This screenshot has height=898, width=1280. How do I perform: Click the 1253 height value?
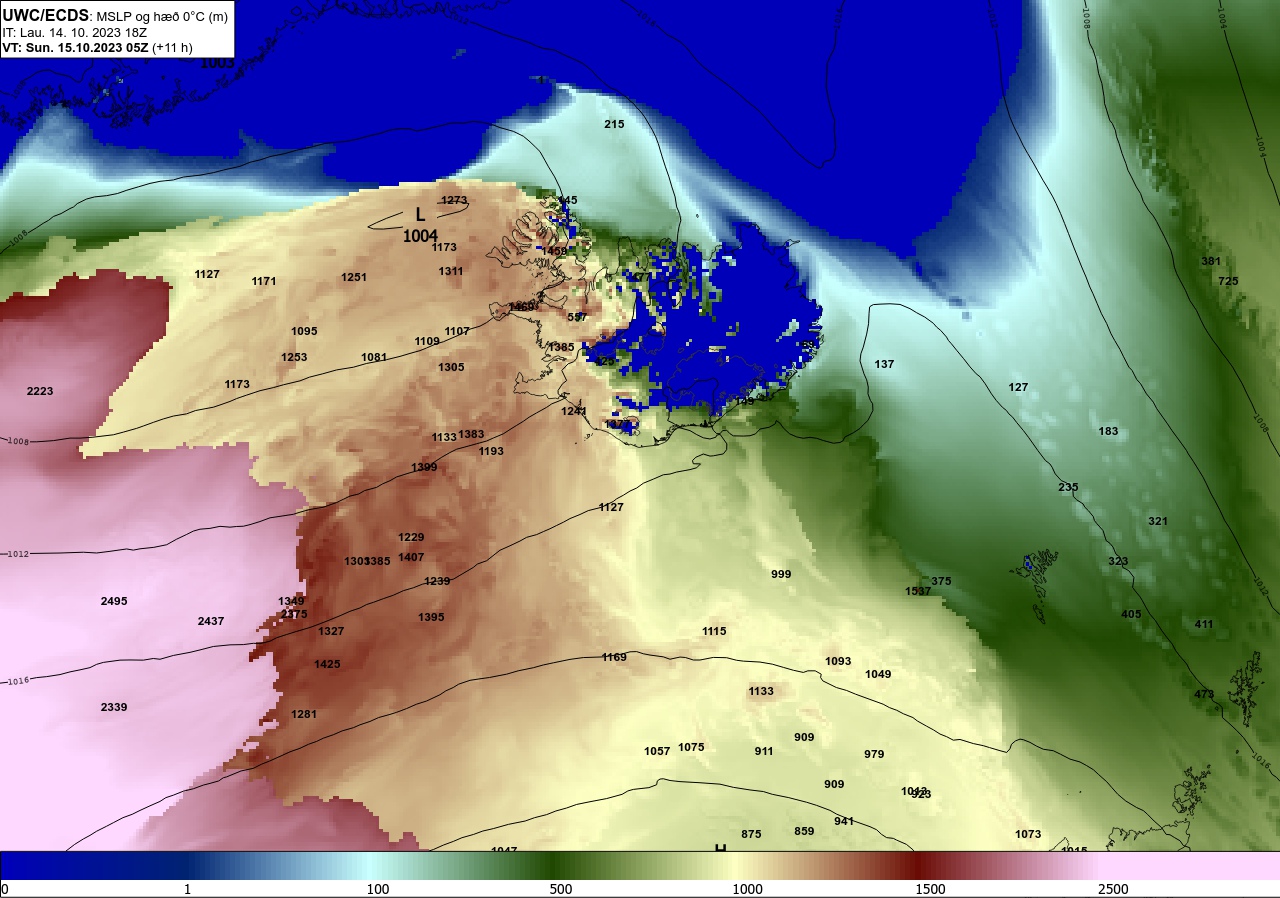[x=294, y=357]
